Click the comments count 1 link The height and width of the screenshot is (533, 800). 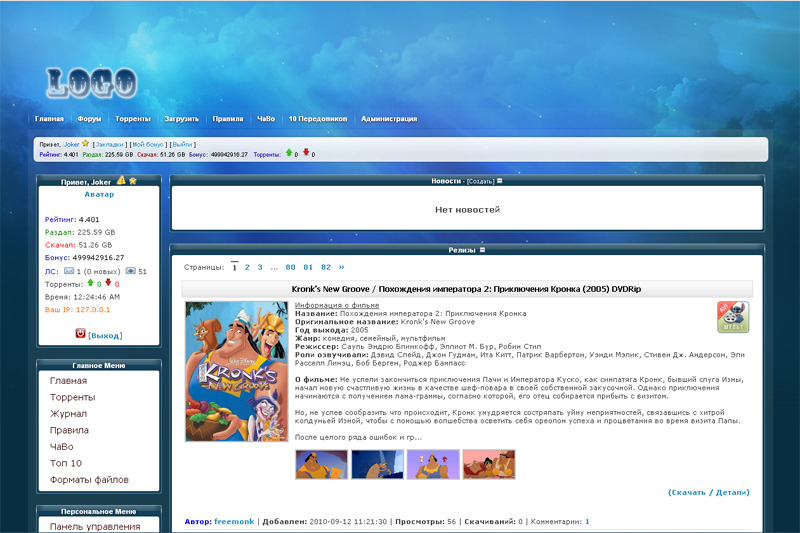tap(587, 522)
